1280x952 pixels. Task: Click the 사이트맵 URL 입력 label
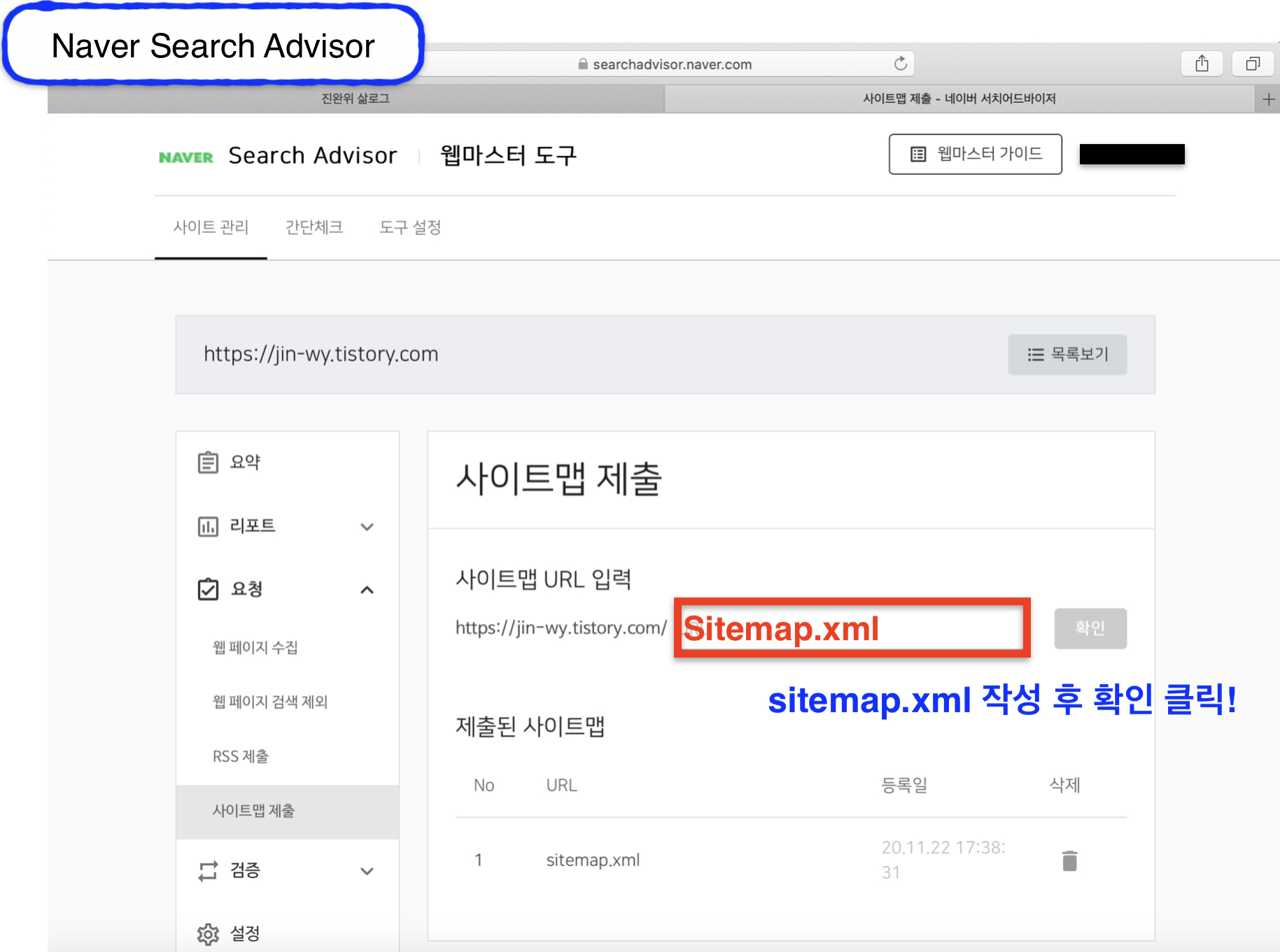pyautogui.click(x=544, y=579)
